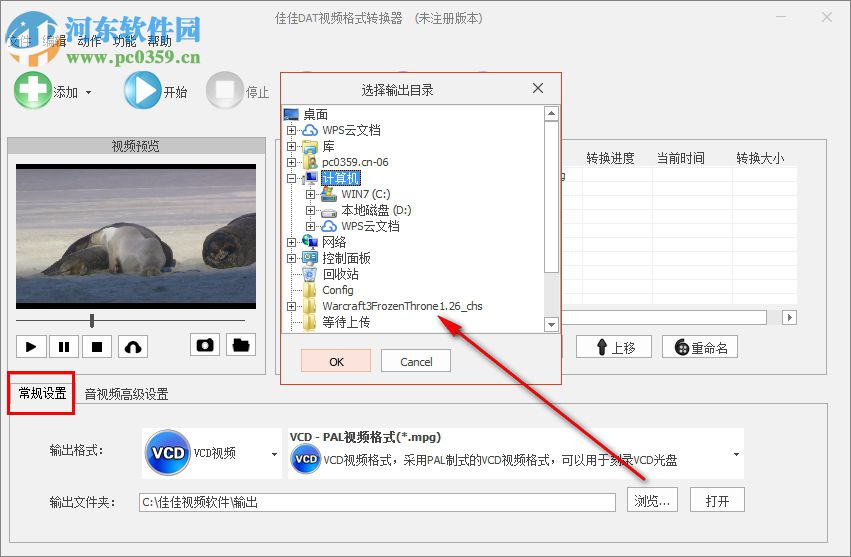Click the folder tree scroll up arrow
This screenshot has width=851, height=557.
coord(551,113)
